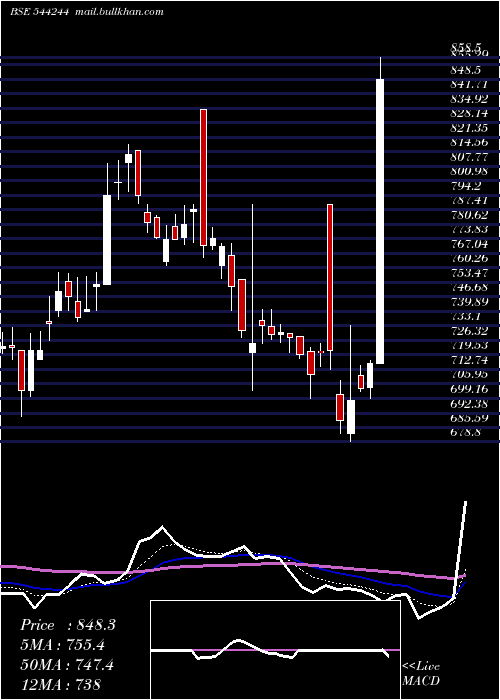Click the '<<Live MACD' label

421,673
